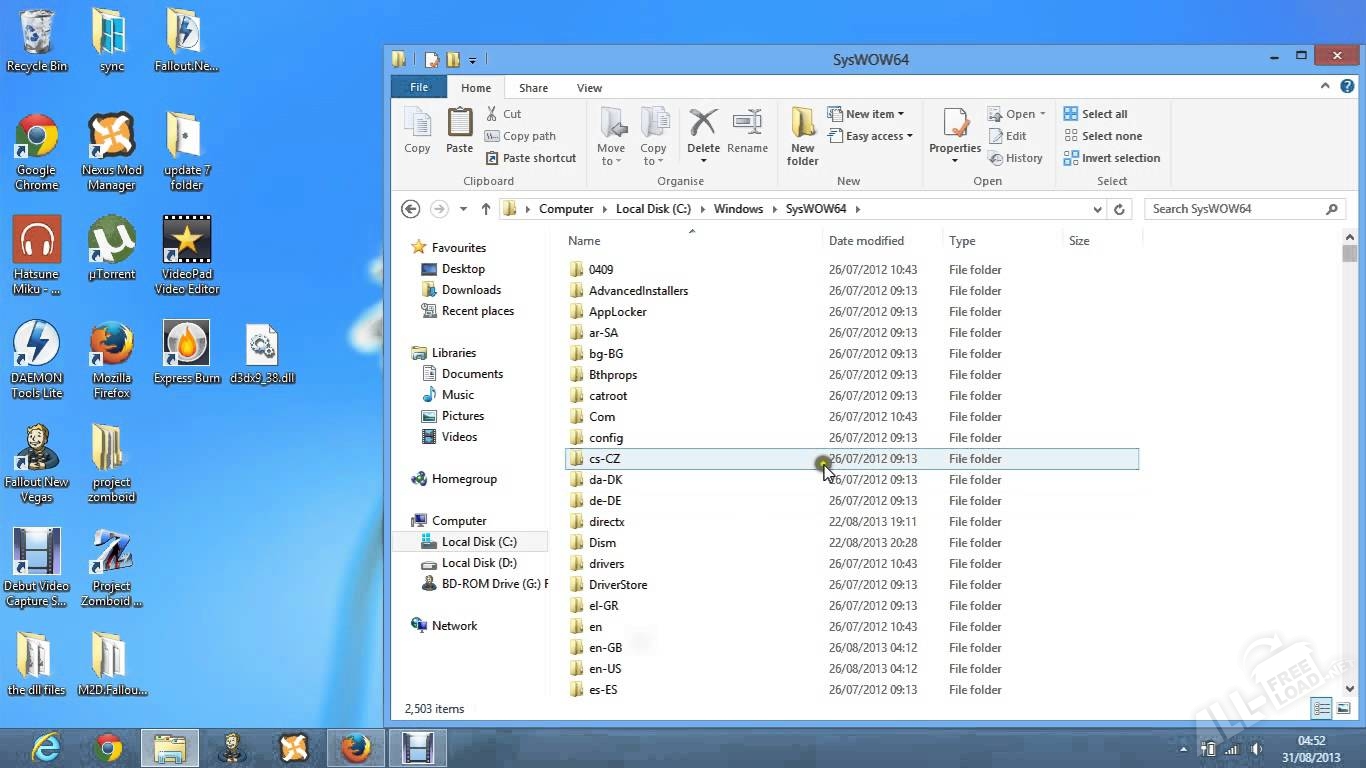Switch to large icons view toggle
The height and width of the screenshot is (768, 1366).
point(1344,709)
